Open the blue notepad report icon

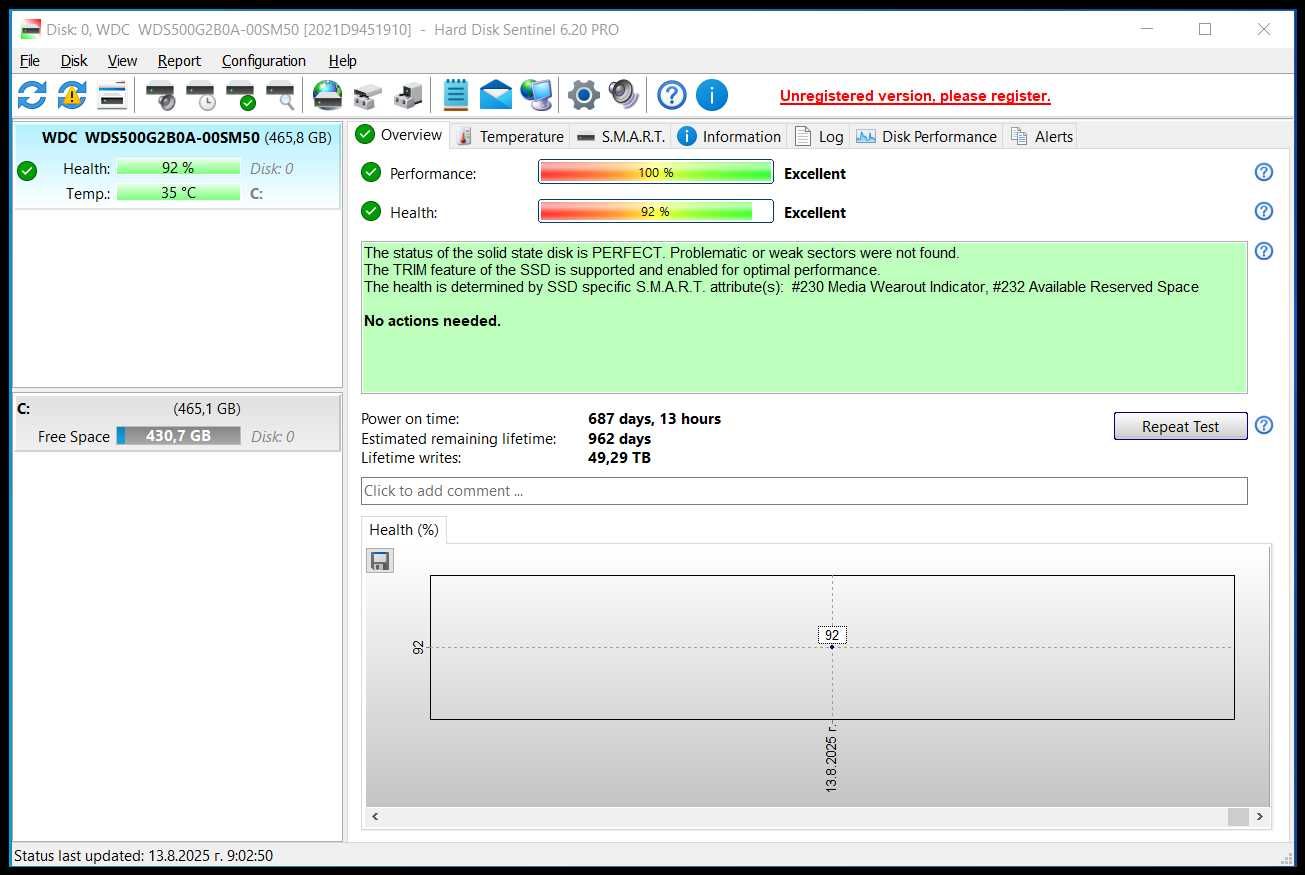455,95
